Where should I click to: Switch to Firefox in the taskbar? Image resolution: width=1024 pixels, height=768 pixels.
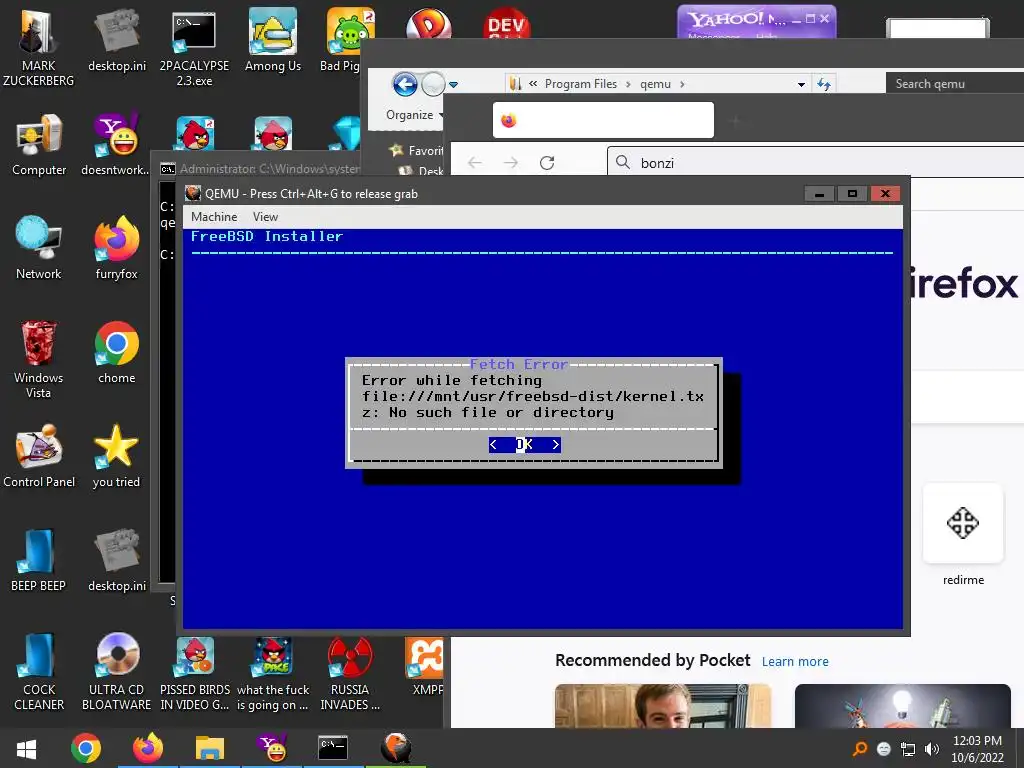click(x=148, y=748)
